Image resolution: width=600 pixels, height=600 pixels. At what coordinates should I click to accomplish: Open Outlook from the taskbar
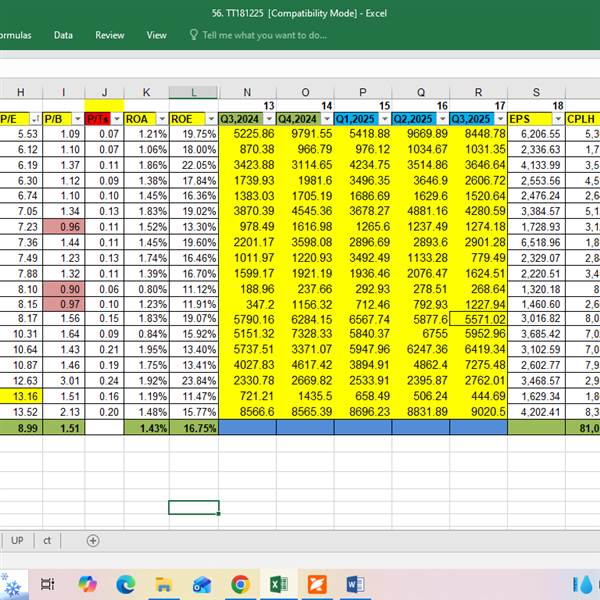pos(202,584)
